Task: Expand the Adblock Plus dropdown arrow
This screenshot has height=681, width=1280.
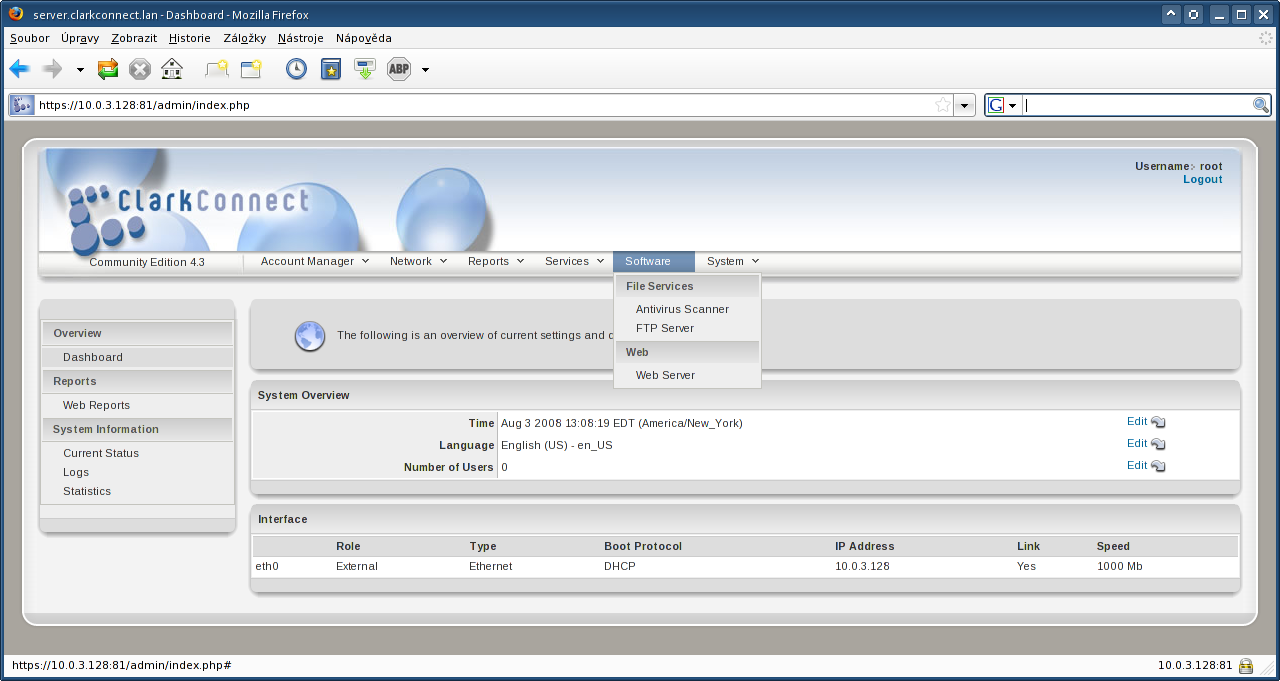Action: click(425, 70)
